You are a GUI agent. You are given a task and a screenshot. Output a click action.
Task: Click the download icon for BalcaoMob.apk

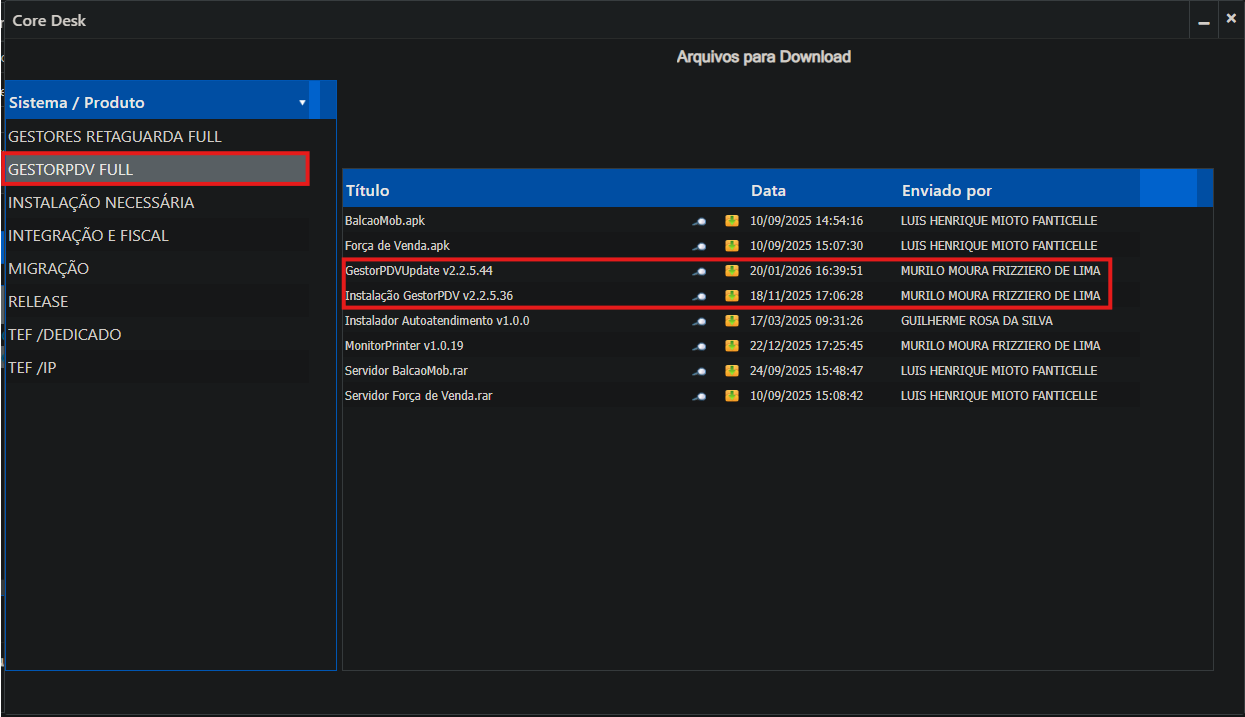pyautogui.click(x=731, y=220)
